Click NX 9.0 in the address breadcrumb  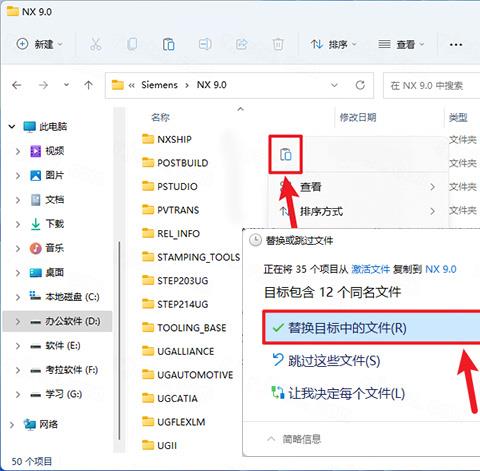tap(212, 85)
